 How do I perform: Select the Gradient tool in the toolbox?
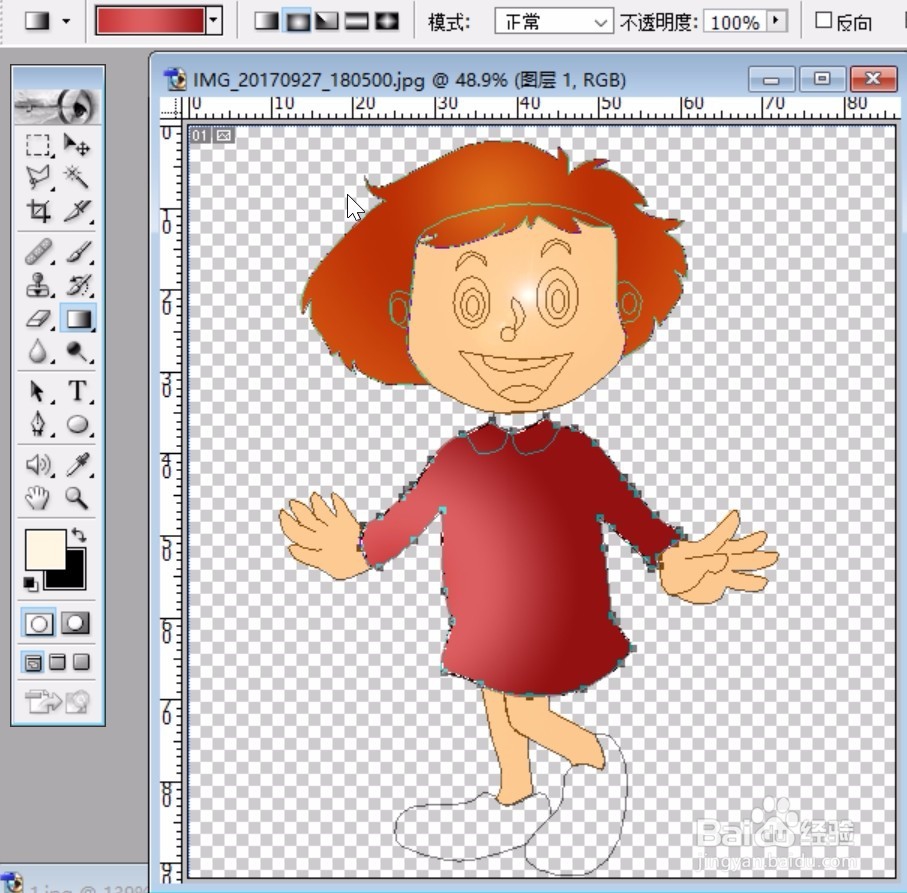click(x=78, y=319)
